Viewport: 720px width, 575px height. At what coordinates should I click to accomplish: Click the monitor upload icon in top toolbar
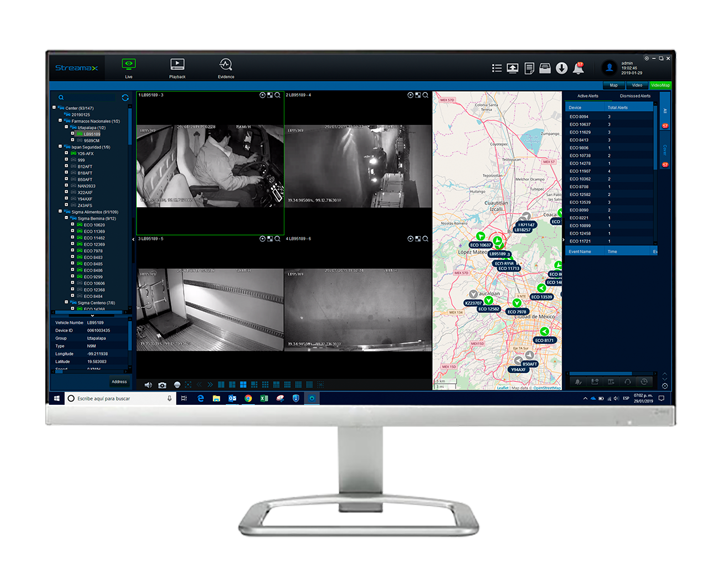512,68
